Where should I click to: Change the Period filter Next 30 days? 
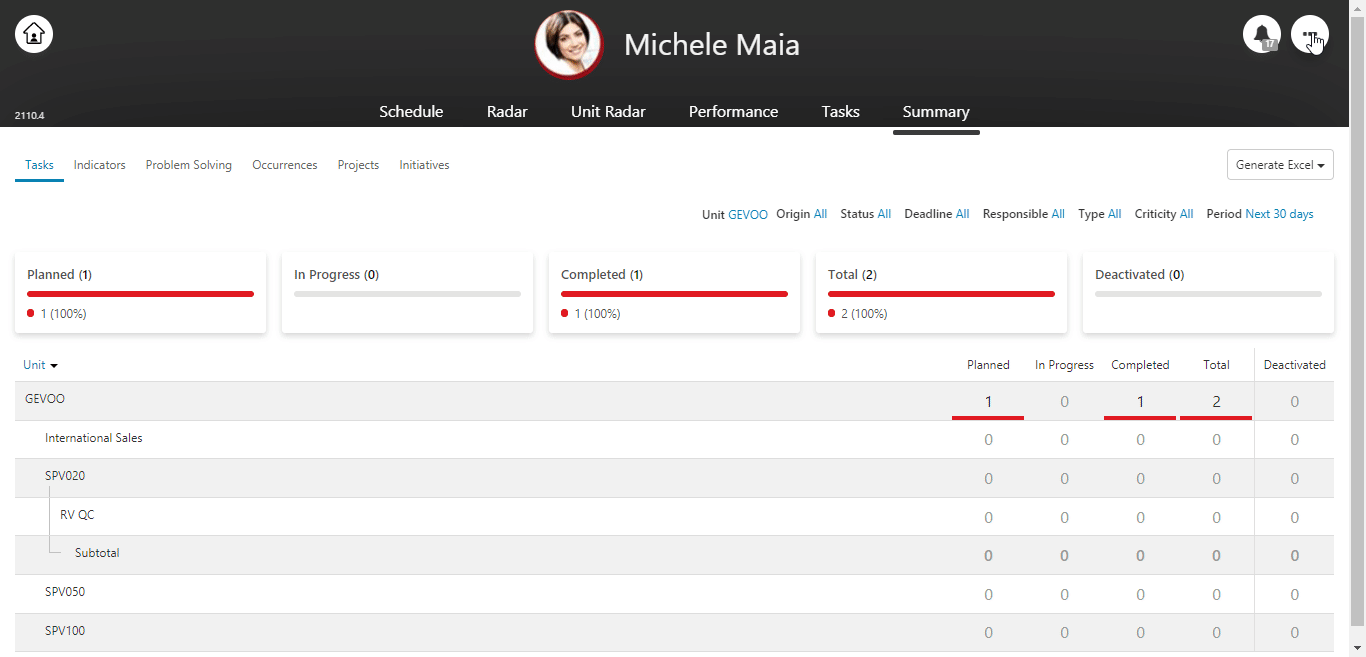[x=1279, y=214]
